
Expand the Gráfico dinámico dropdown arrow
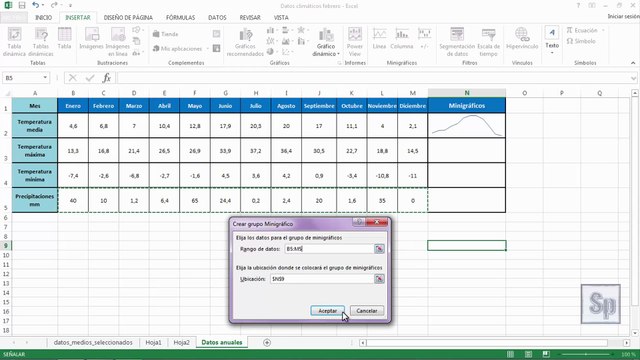(x=338, y=54)
